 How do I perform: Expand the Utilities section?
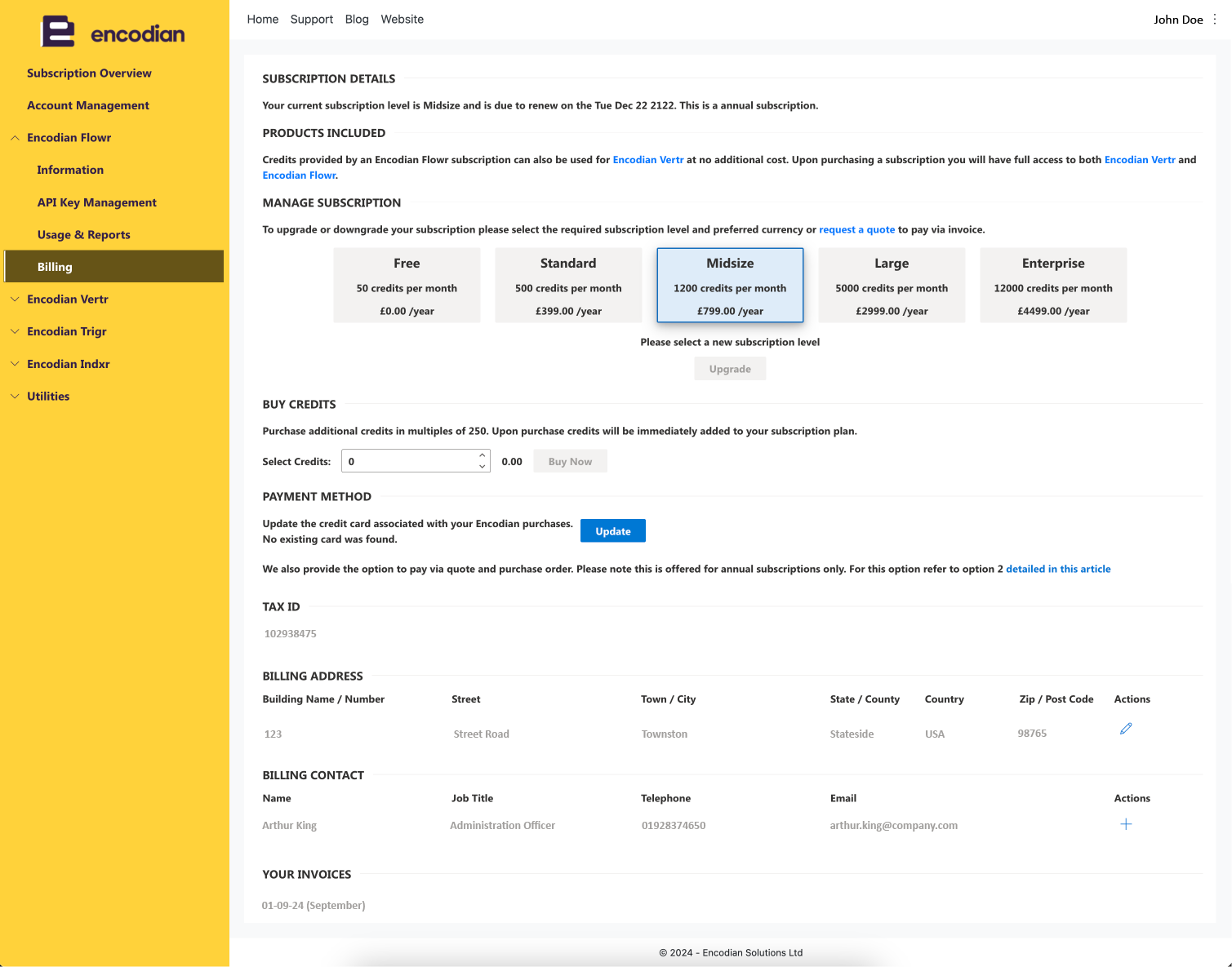(x=15, y=397)
